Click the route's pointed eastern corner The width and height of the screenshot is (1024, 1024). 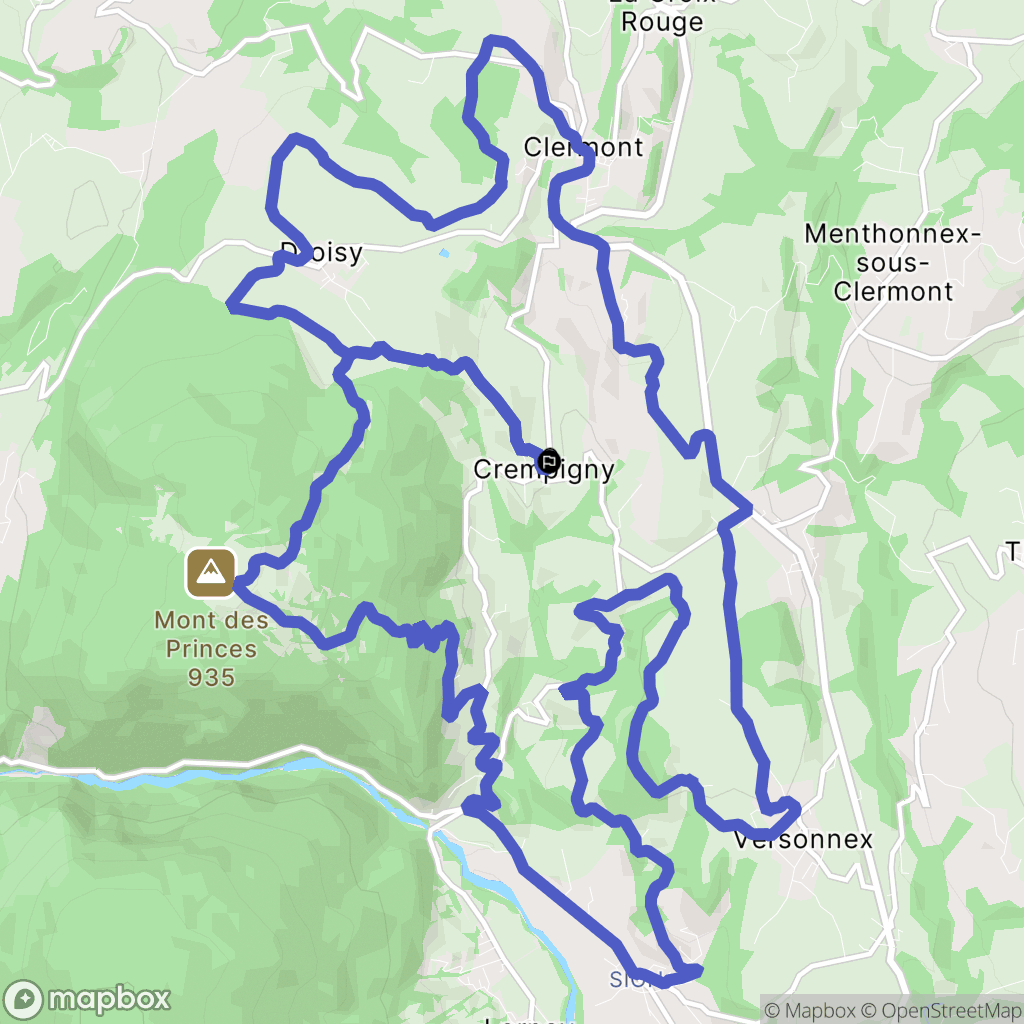coord(748,508)
